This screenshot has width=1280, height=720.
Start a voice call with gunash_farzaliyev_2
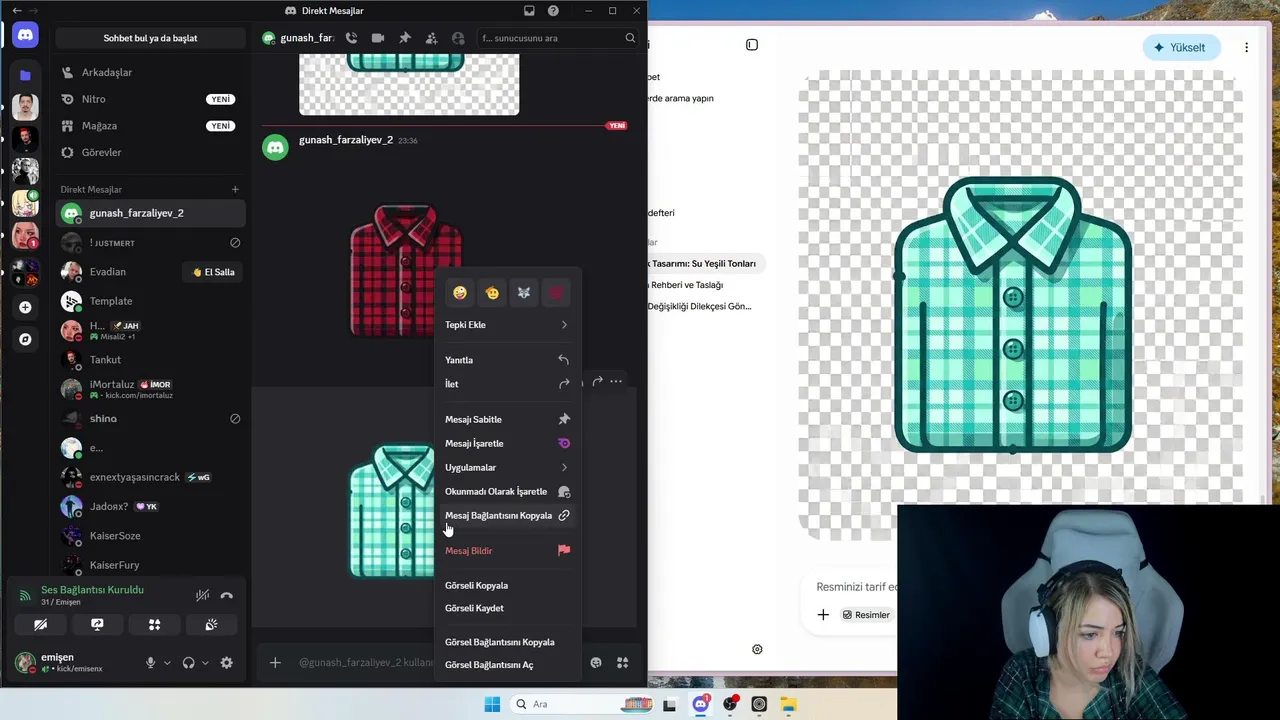point(351,38)
